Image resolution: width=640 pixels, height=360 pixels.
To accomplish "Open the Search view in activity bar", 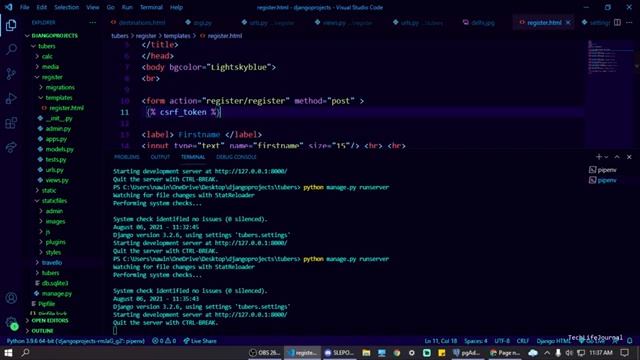I will tap(11, 49).
